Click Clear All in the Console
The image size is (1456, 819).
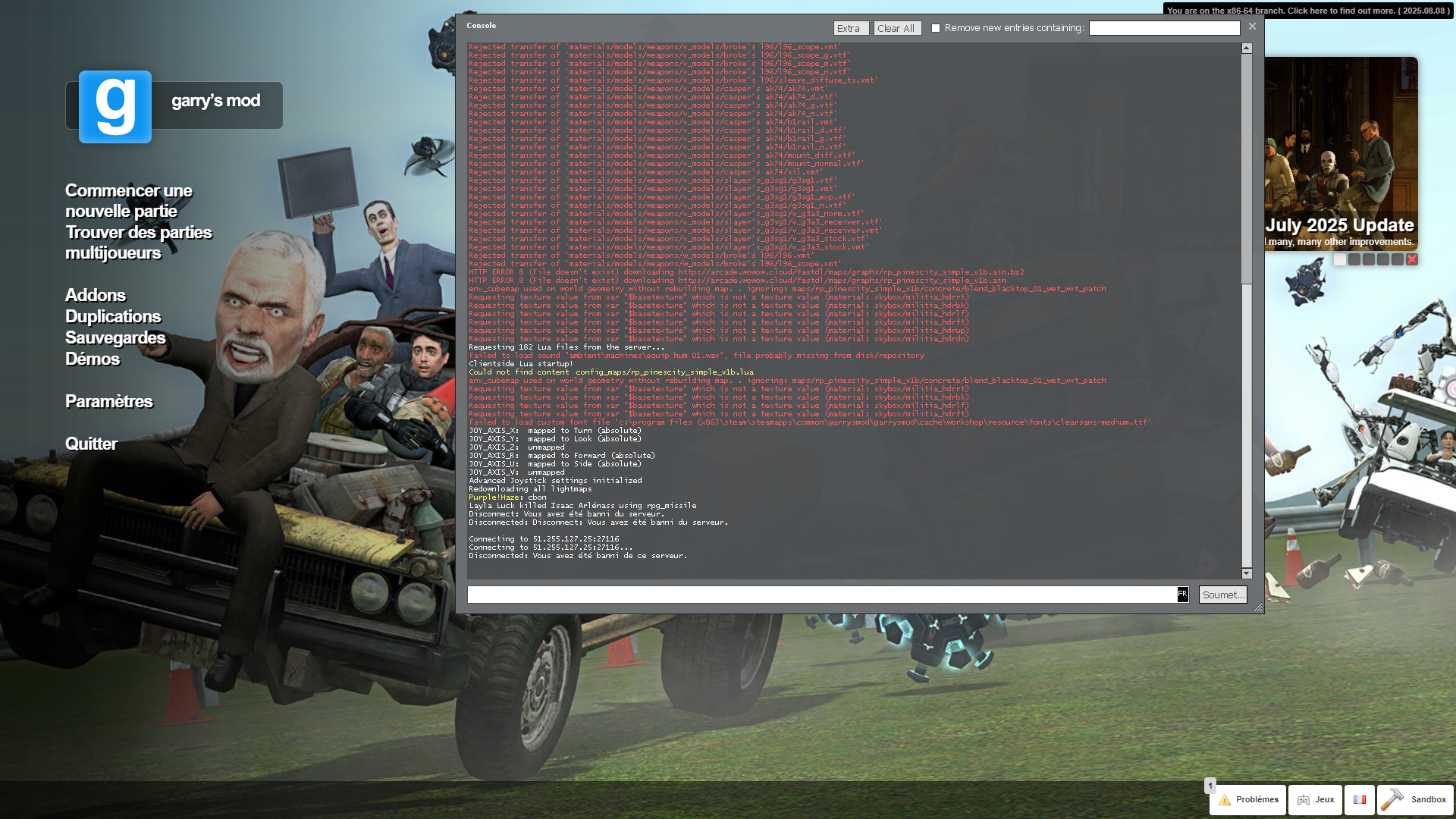click(897, 28)
